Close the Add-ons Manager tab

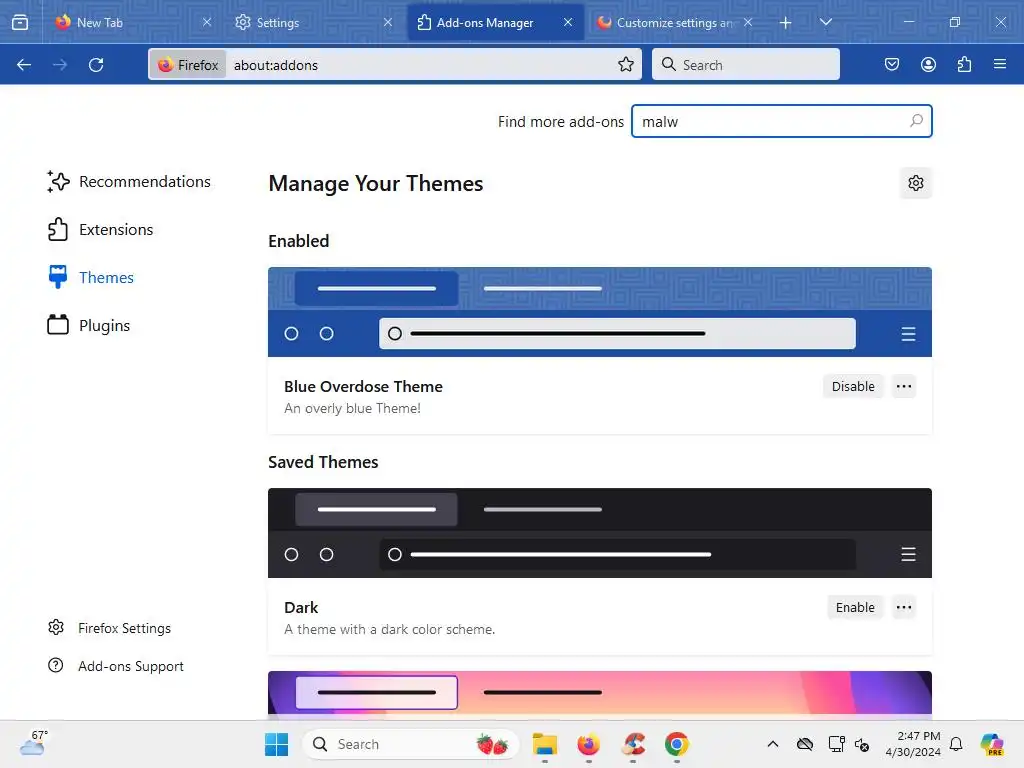[568, 22]
